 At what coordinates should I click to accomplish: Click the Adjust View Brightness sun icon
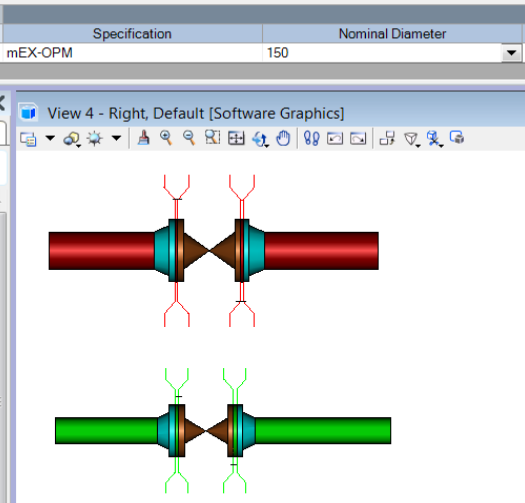(94, 139)
